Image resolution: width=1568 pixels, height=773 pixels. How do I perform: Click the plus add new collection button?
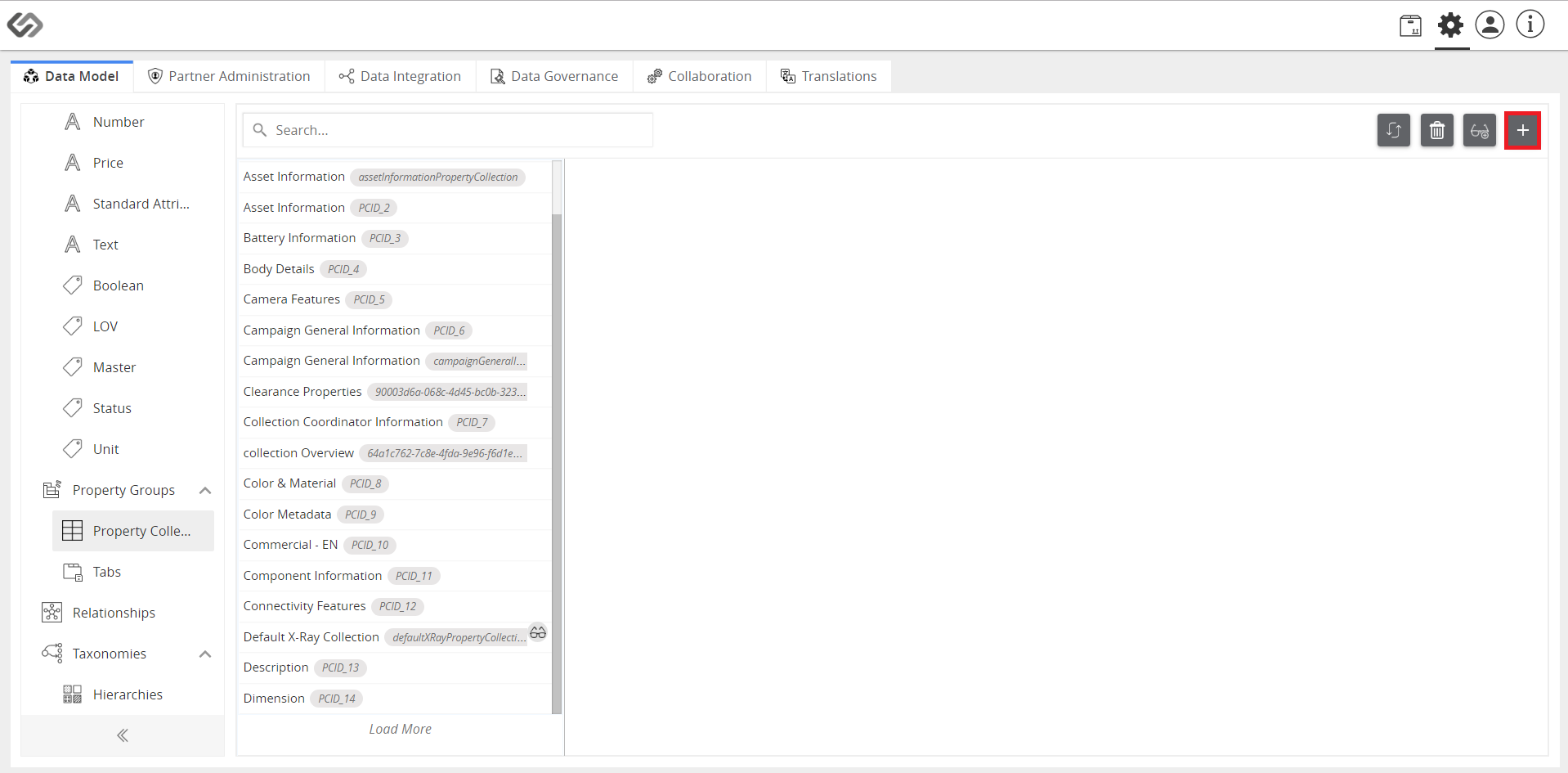click(1523, 130)
